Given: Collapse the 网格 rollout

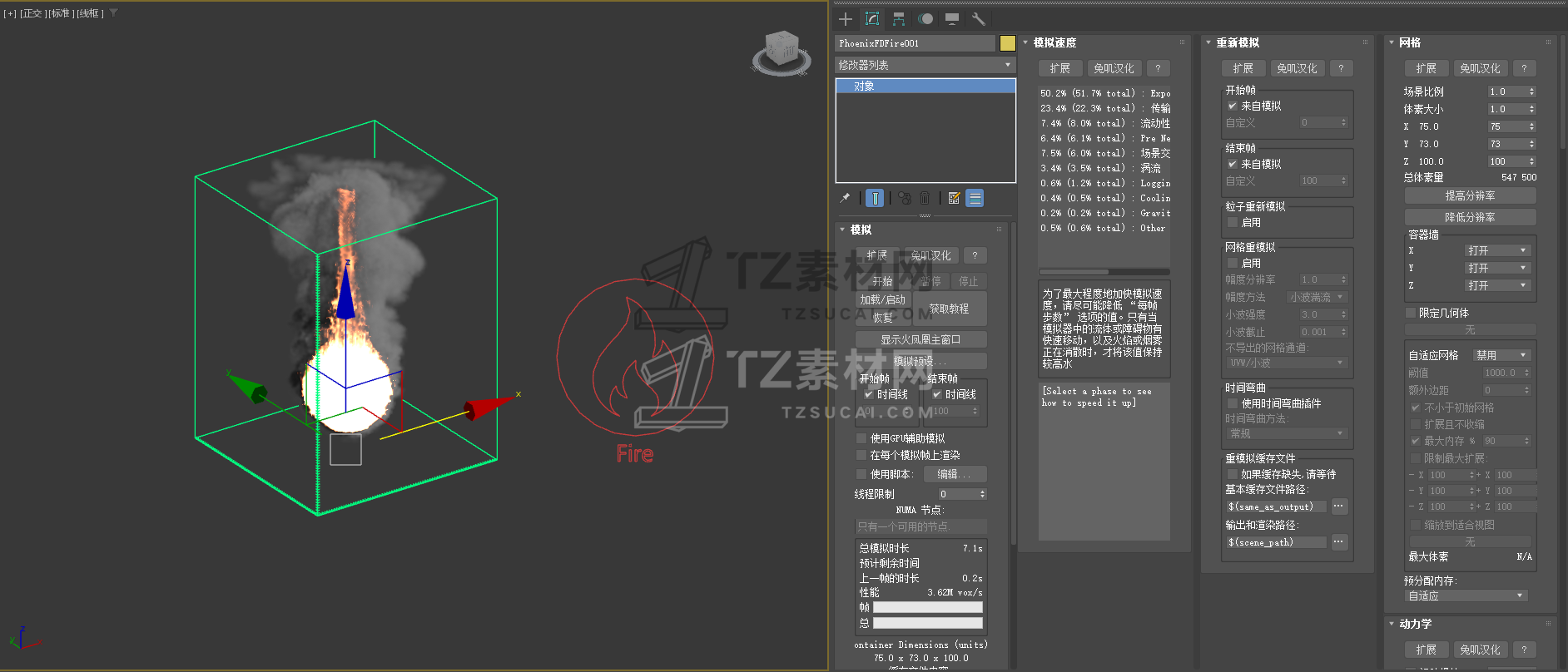Looking at the screenshot, I should point(1392,42).
